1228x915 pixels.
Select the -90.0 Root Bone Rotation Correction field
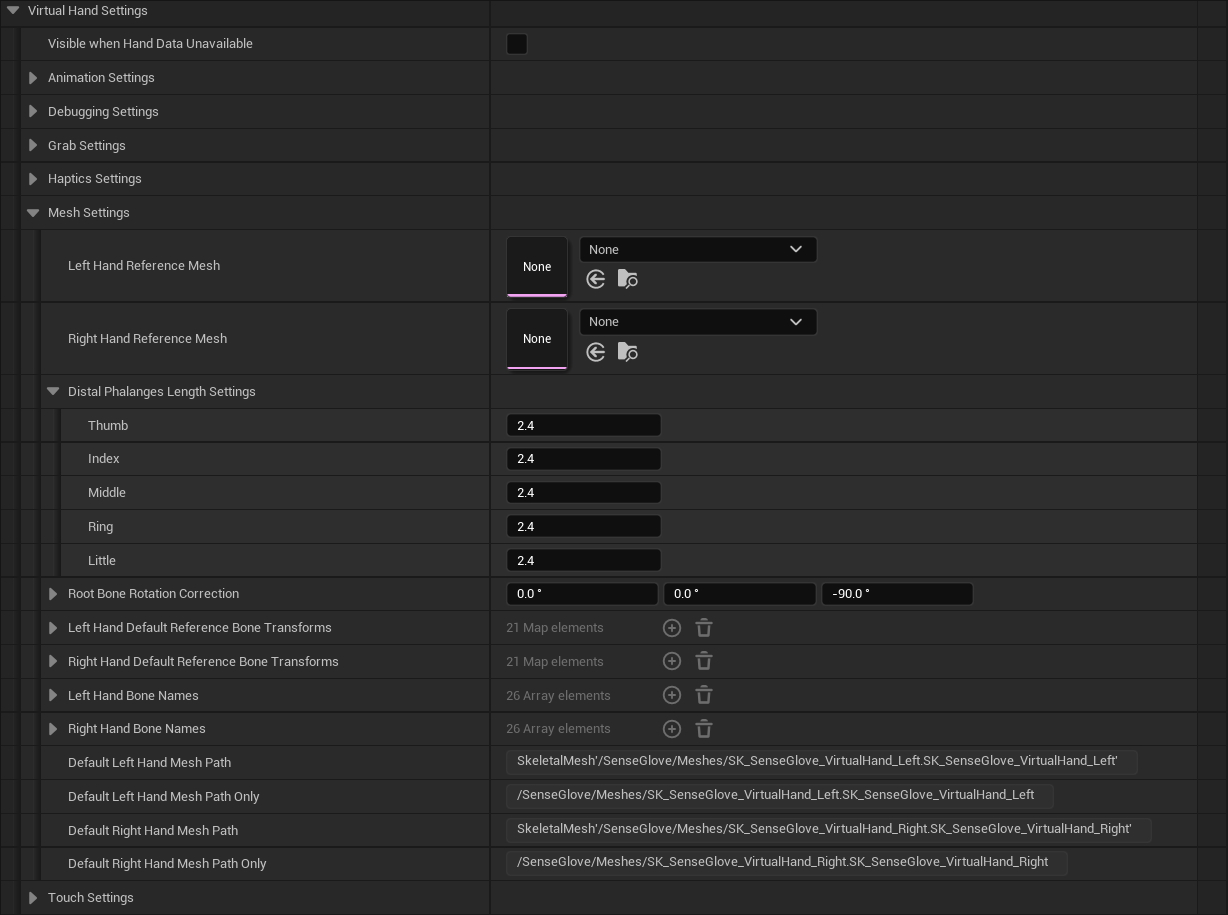click(897, 594)
